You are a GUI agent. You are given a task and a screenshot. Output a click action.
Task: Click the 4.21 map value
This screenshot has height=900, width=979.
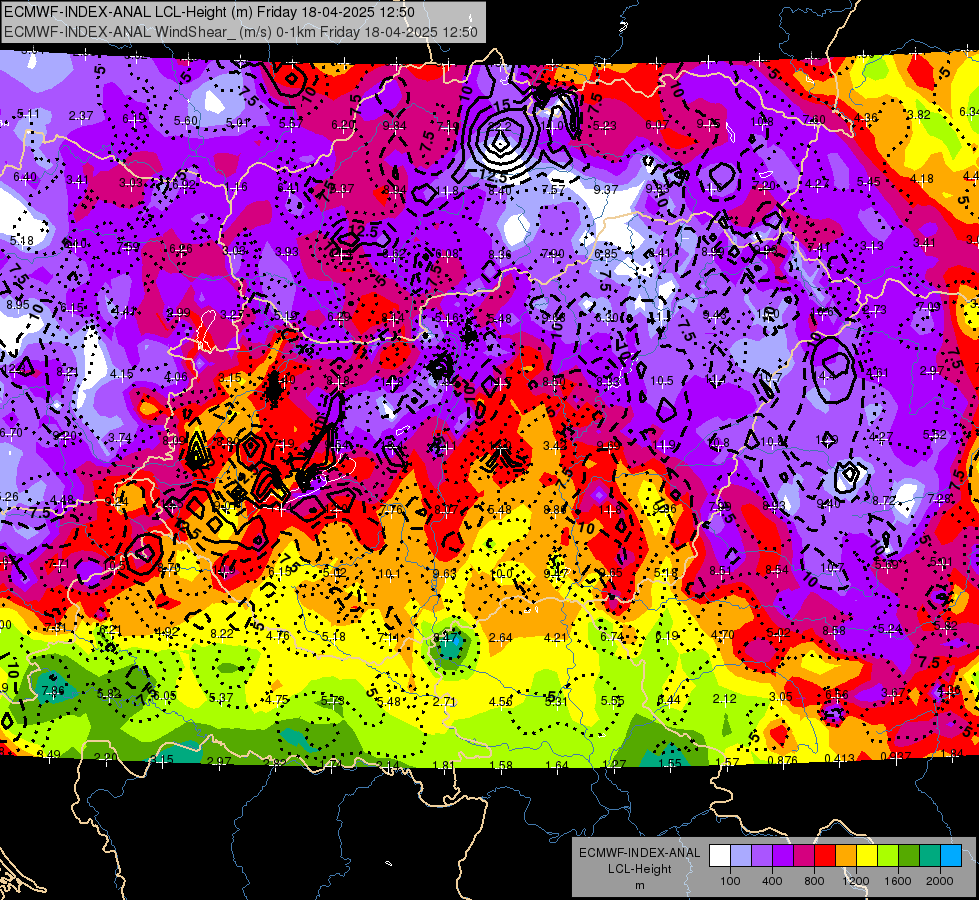pos(555,638)
